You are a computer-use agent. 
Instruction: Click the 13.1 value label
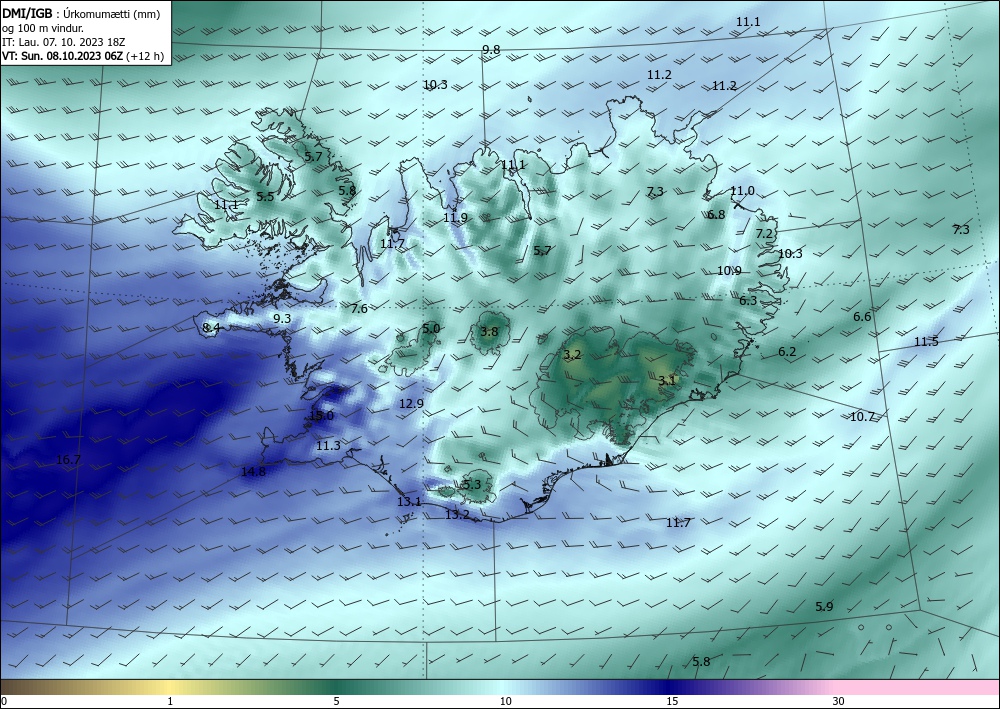pyautogui.click(x=409, y=502)
